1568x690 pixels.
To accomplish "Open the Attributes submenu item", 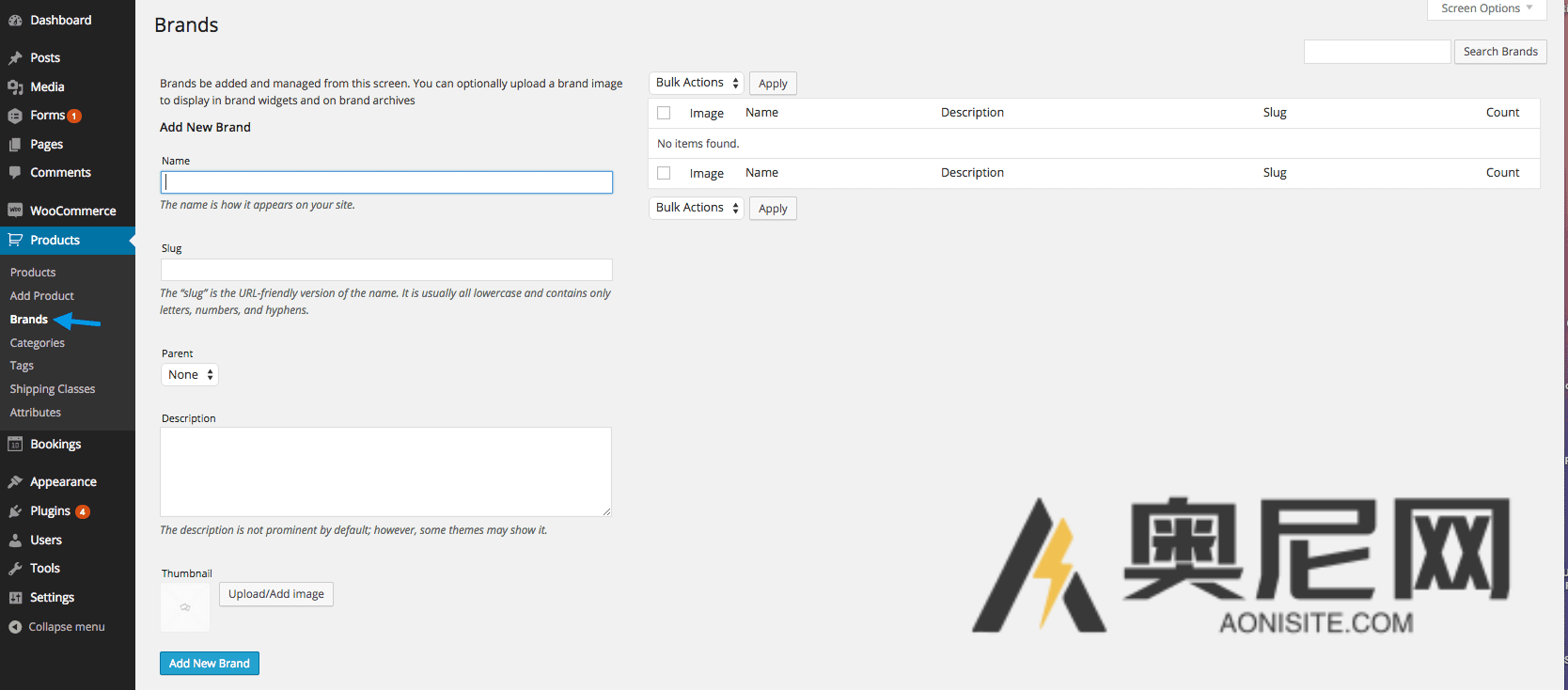I will (x=36, y=413).
